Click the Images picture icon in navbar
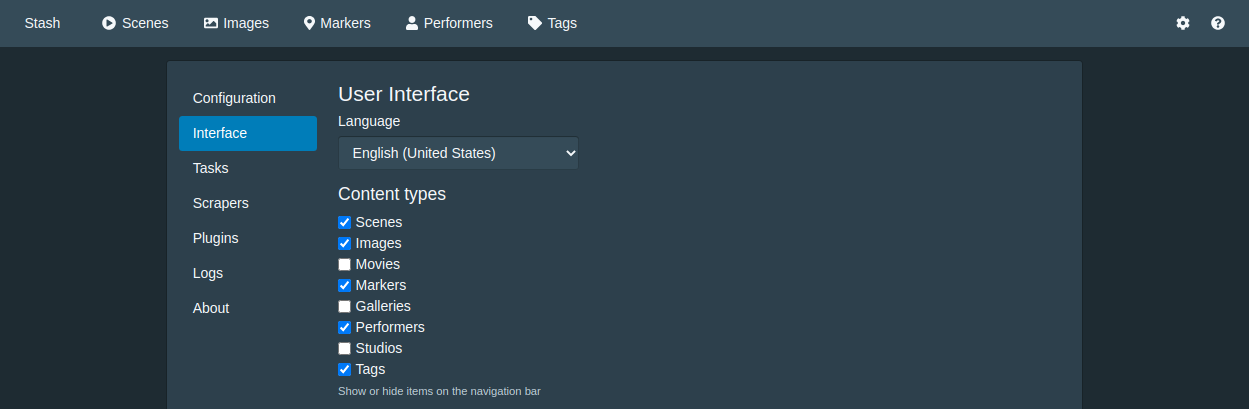1249x409 pixels. [211, 23]
